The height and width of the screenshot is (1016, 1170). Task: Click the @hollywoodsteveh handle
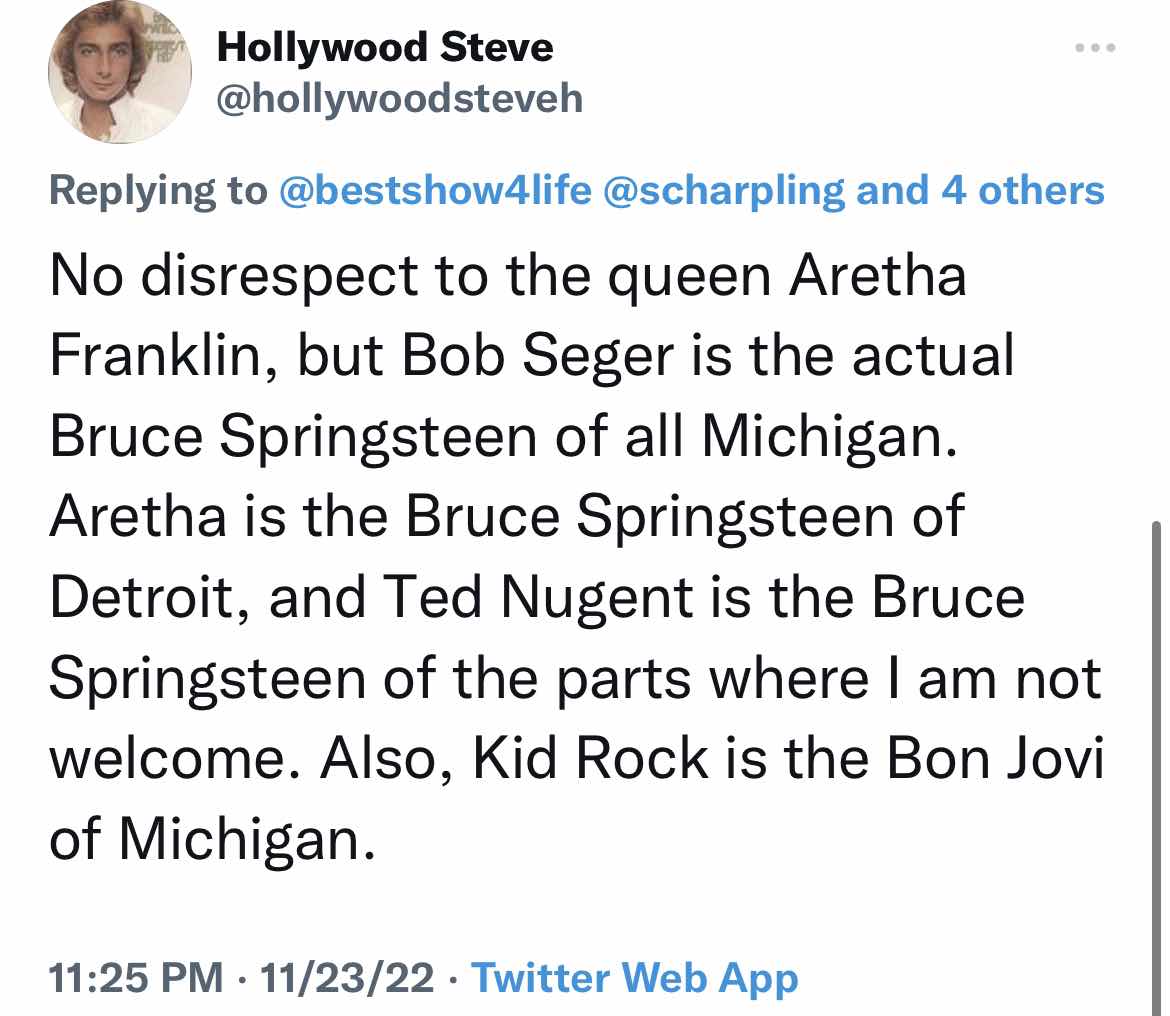[x=400, y=99]
